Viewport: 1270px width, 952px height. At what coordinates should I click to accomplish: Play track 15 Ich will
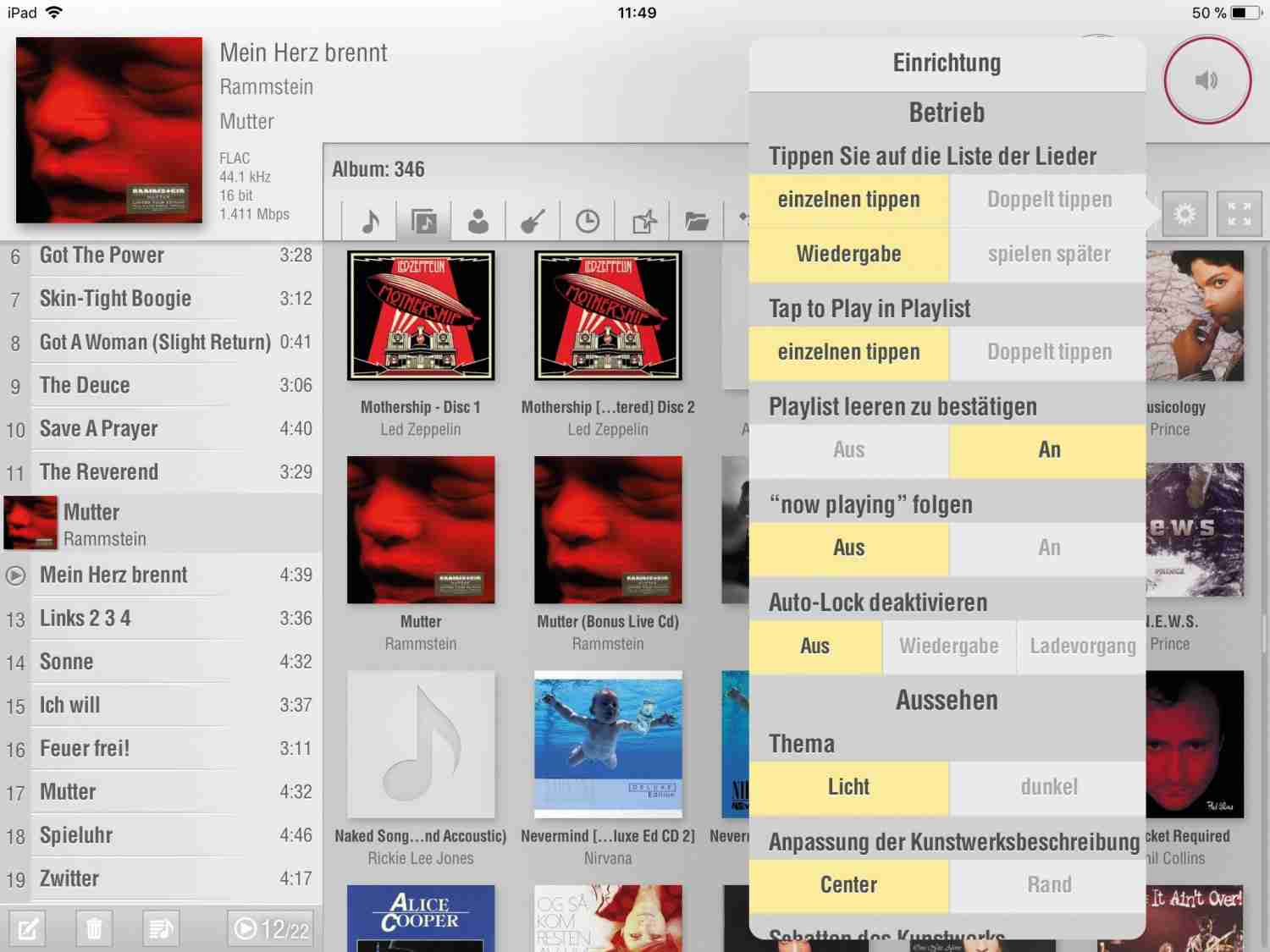point(161,706)
